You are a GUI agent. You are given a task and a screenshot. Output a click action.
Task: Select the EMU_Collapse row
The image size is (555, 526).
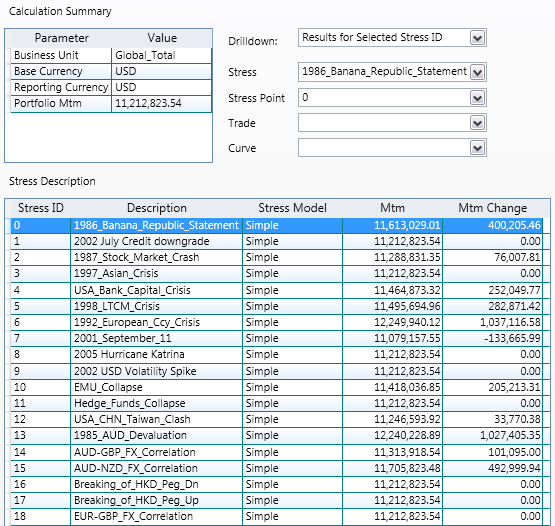(276, 387)
